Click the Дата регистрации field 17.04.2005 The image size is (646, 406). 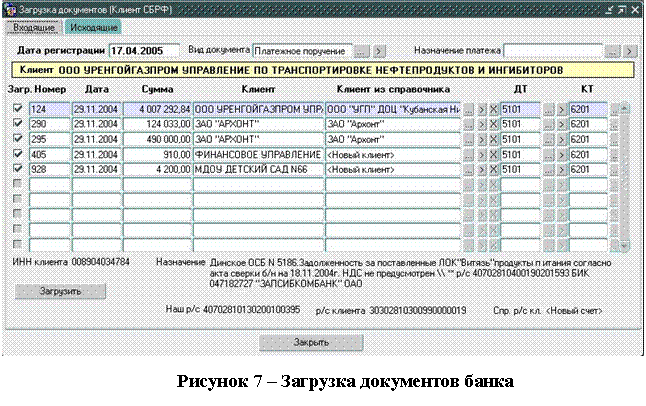pos(144,51)
